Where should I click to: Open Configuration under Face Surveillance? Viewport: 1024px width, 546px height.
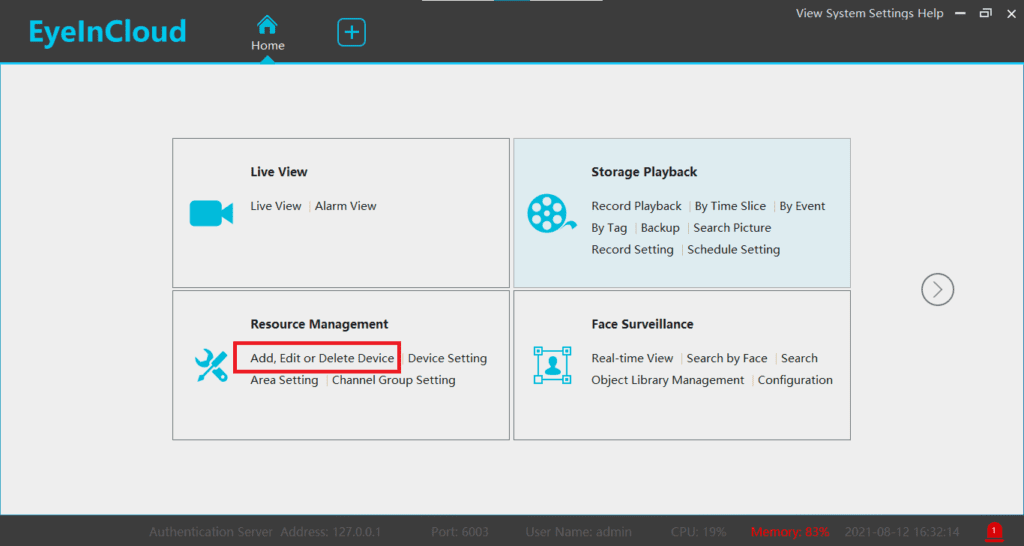point(795,380)
